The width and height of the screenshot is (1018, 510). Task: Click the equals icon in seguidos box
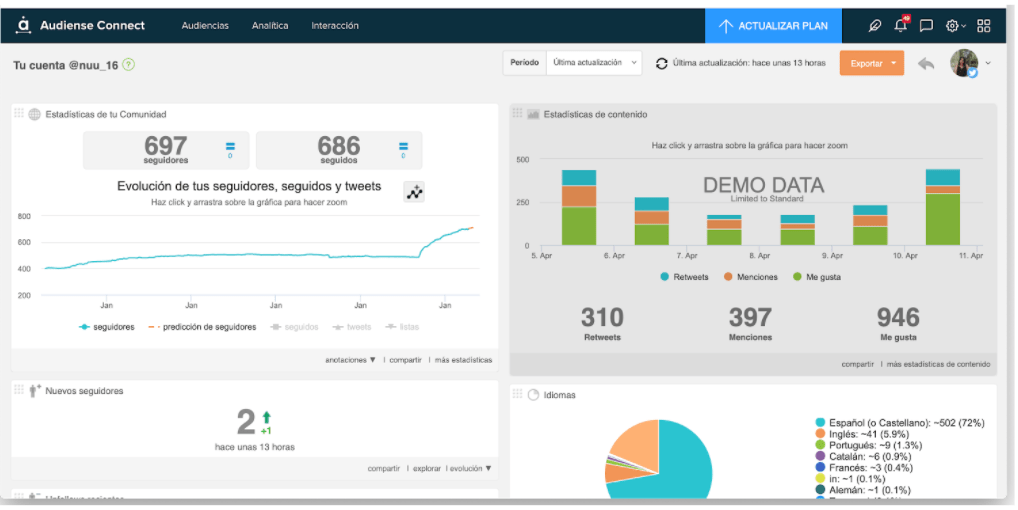tap(403, 149)
